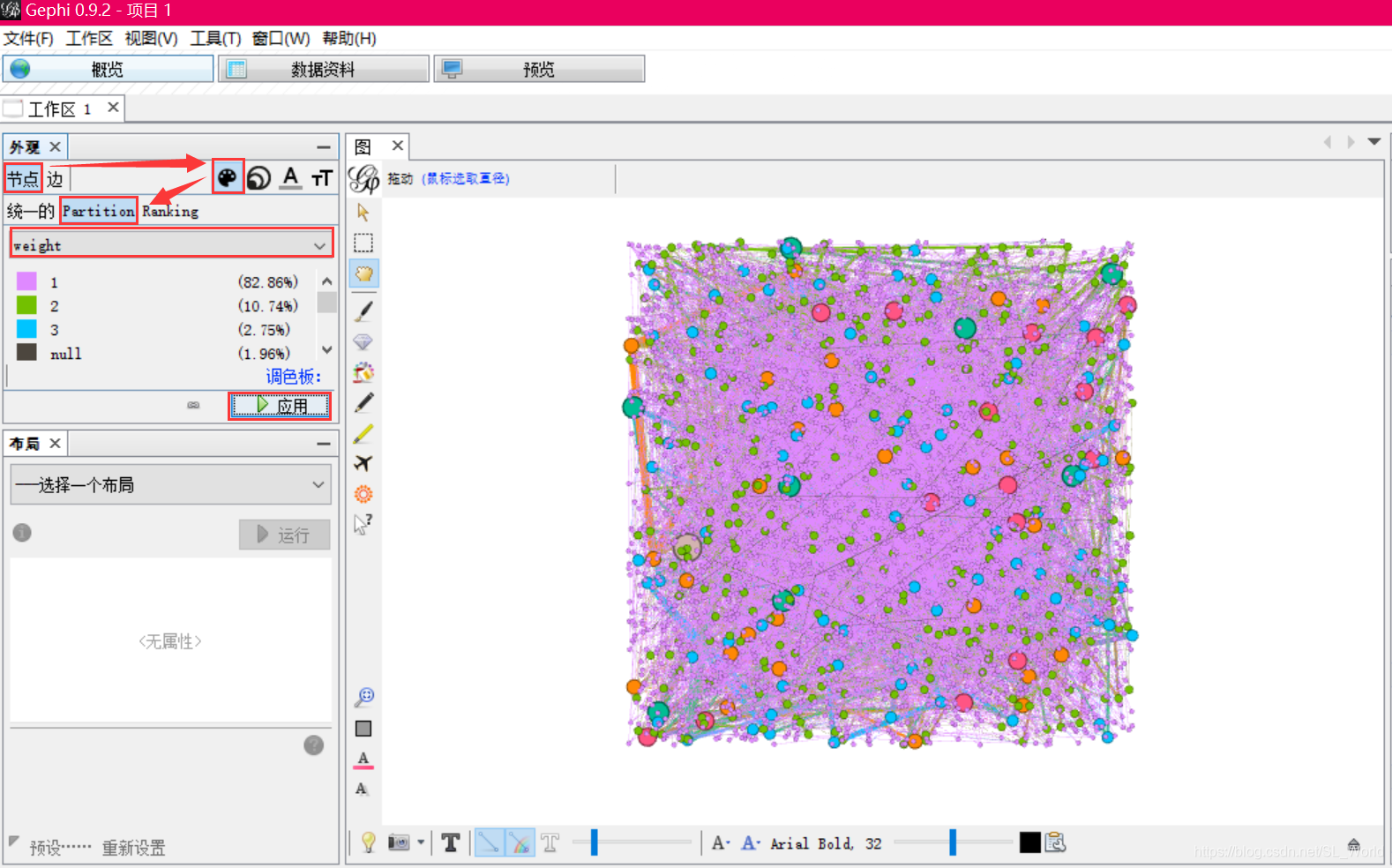The width and height of the screenshot is (1392, 868).
Task: Click the layout info icon
Action: tap(22, 533)
